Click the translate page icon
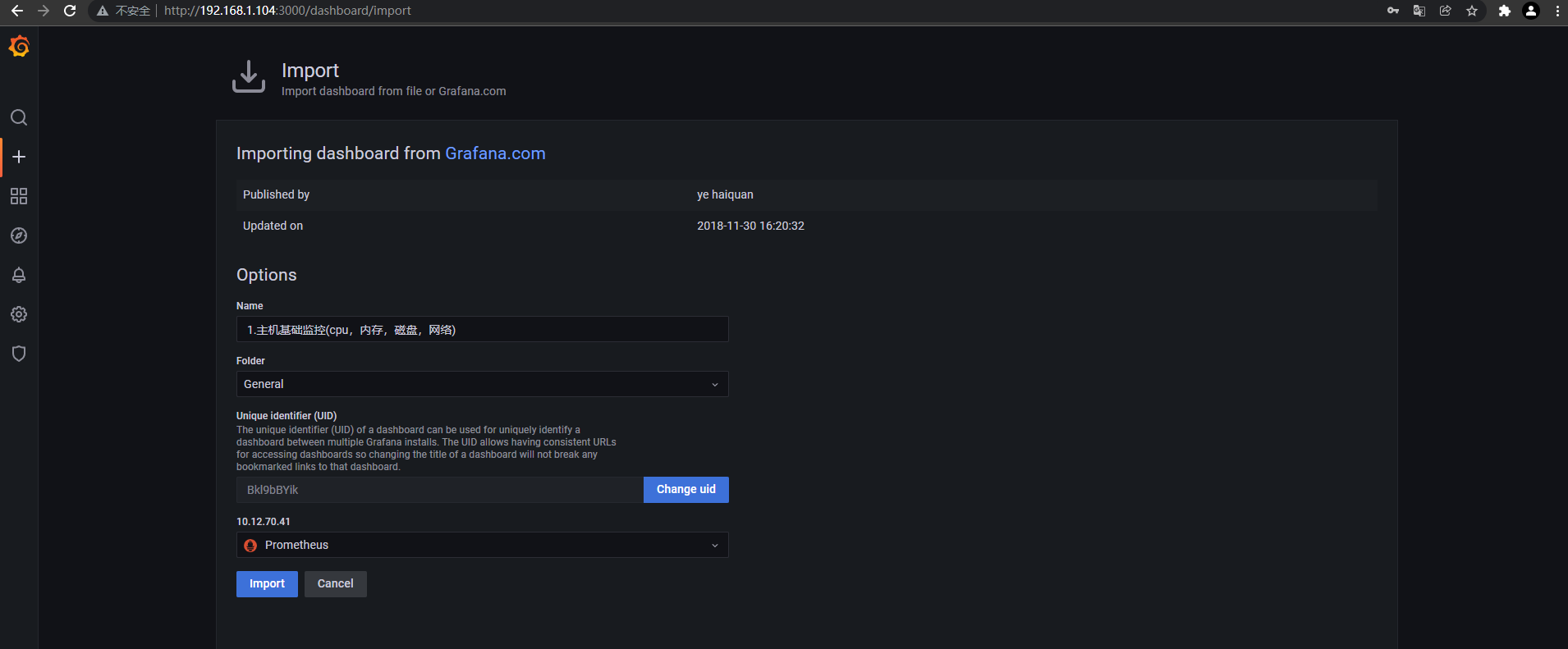Screen dimensions: 1568x649 [x=1419, y=11]
